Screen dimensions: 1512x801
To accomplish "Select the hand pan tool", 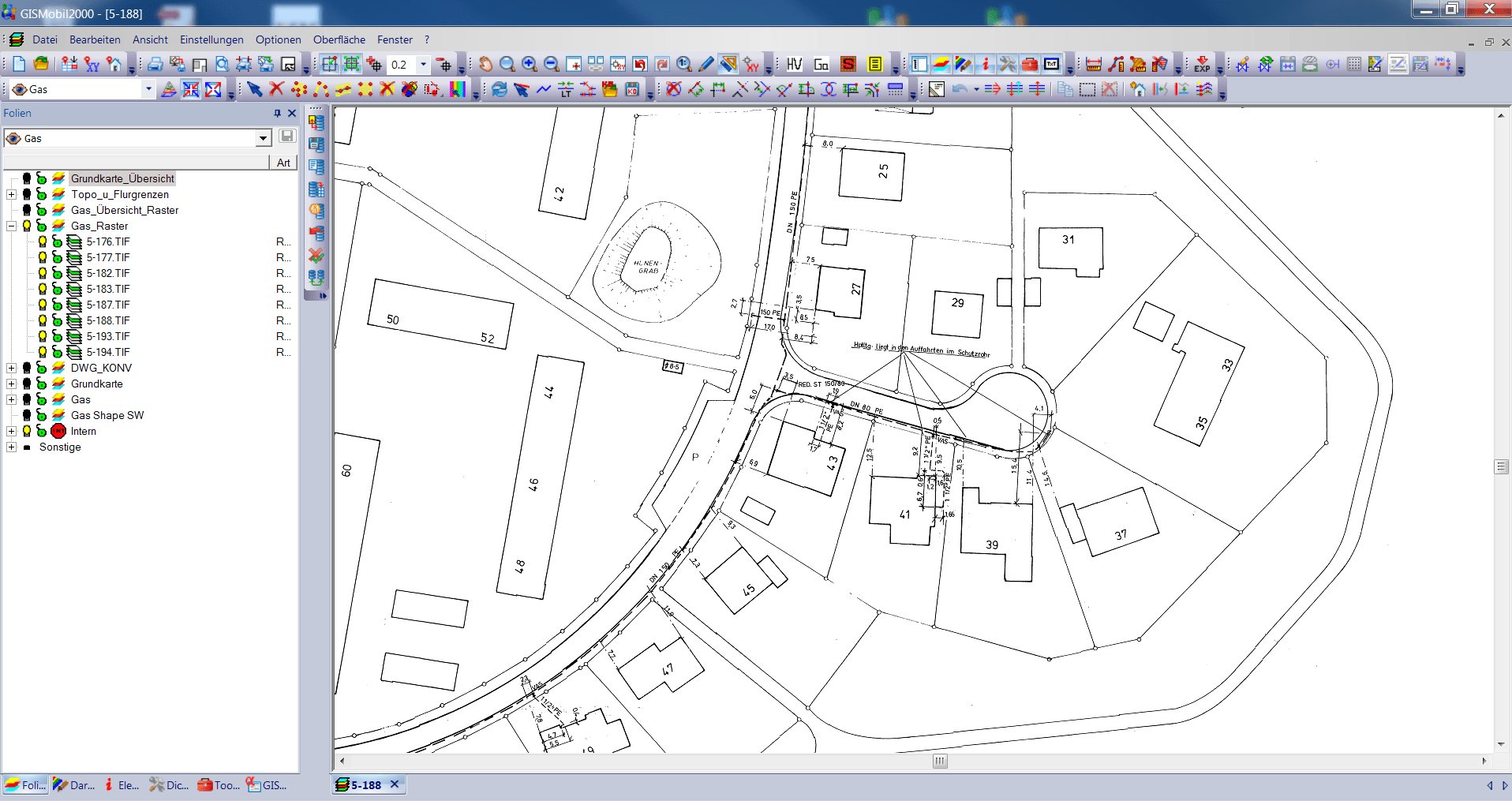I will [485, 65].
